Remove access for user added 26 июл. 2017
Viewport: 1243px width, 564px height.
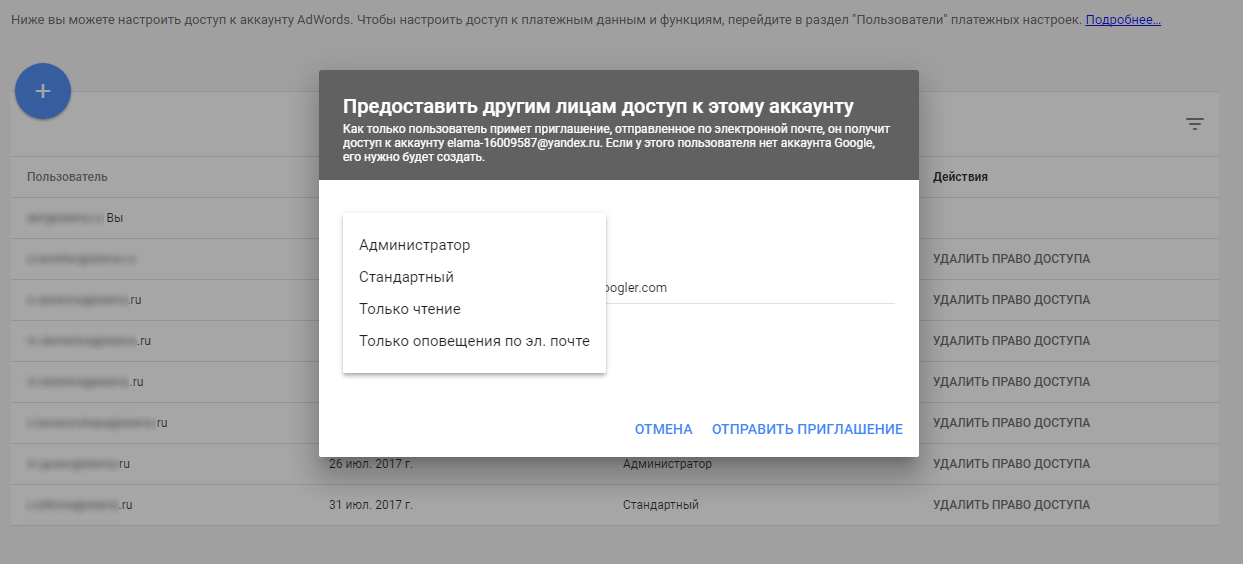pos(1011,464)
